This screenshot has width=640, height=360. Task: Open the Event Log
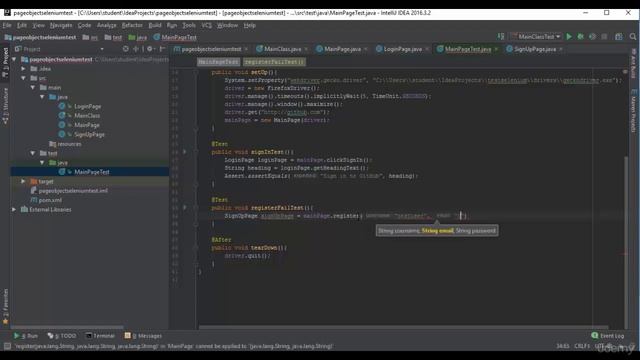point(608,336)
